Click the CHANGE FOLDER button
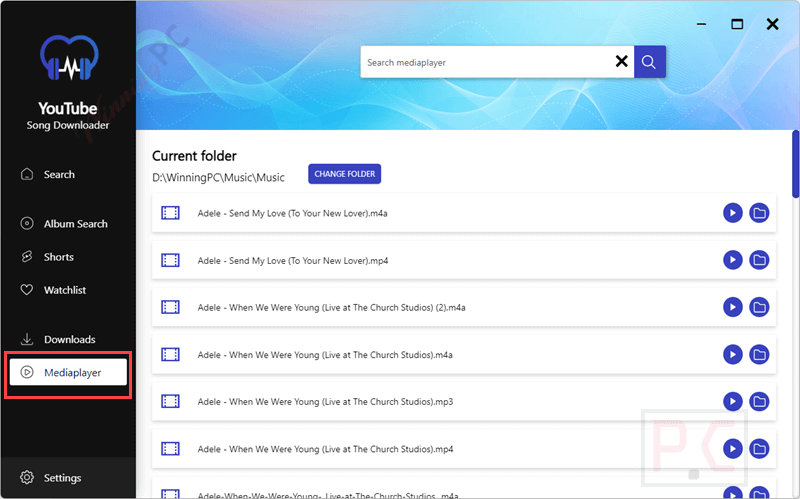The image size is (800, 499). point(344,174)
